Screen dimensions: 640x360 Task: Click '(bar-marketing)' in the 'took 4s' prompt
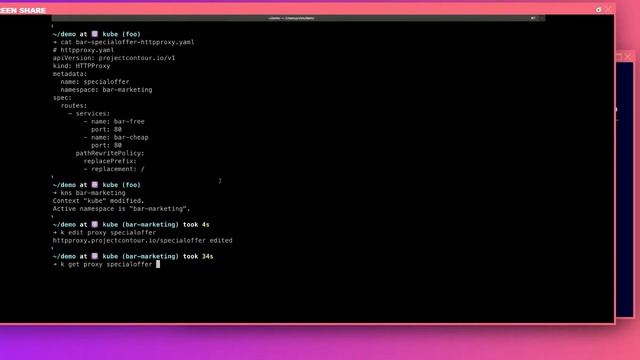150,224
